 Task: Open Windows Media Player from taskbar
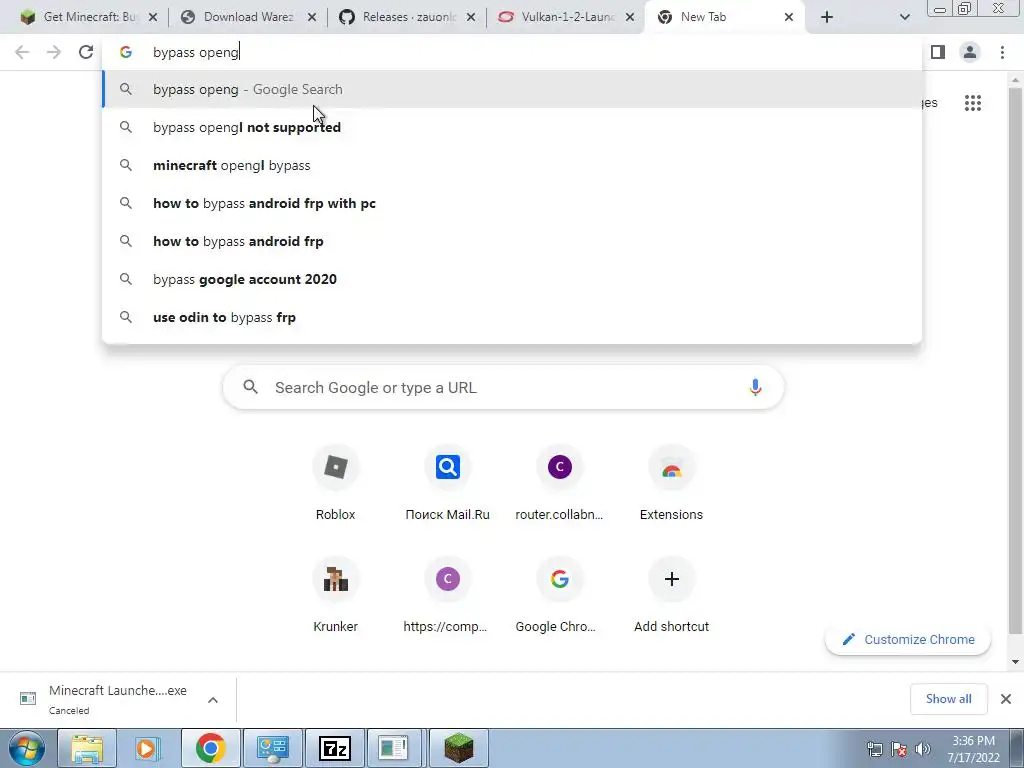(148, 748)
